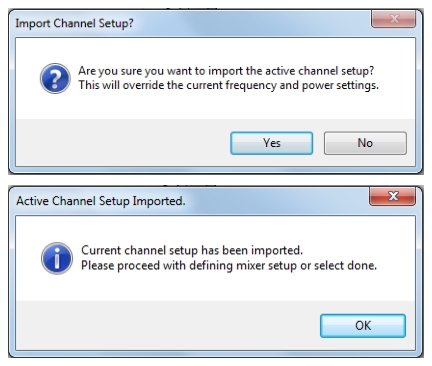
Task: Acknowledge the imported message with OK
Action: (x=363, y=326)
